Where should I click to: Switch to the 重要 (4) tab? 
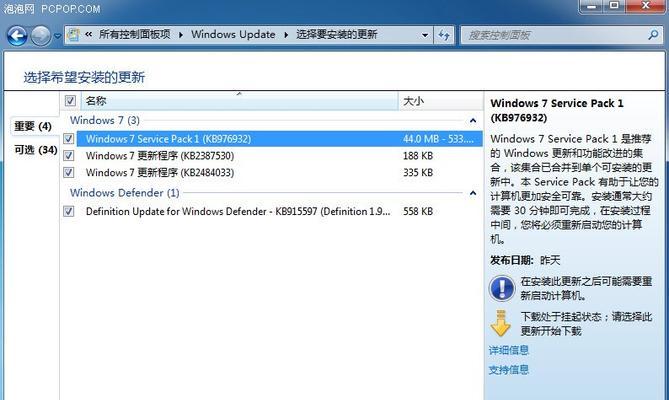click(x=33, y=126)
